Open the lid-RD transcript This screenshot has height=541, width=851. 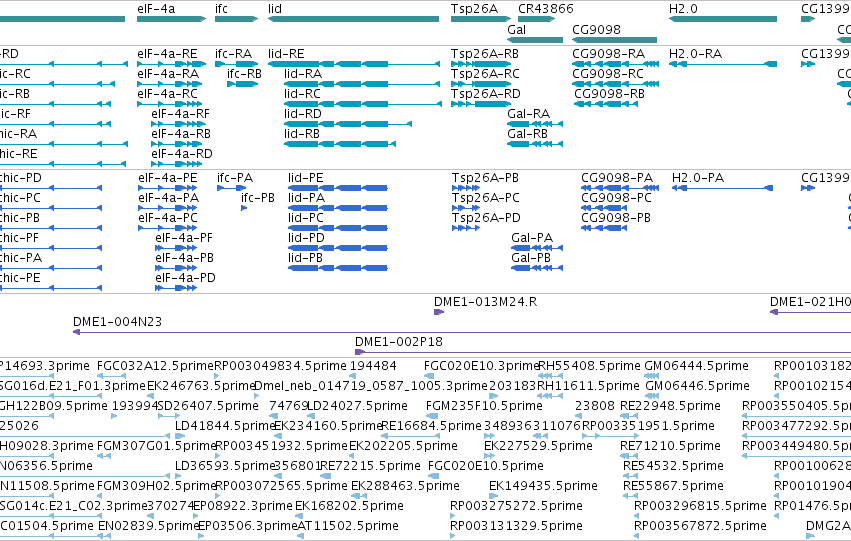tap(348, 124)
